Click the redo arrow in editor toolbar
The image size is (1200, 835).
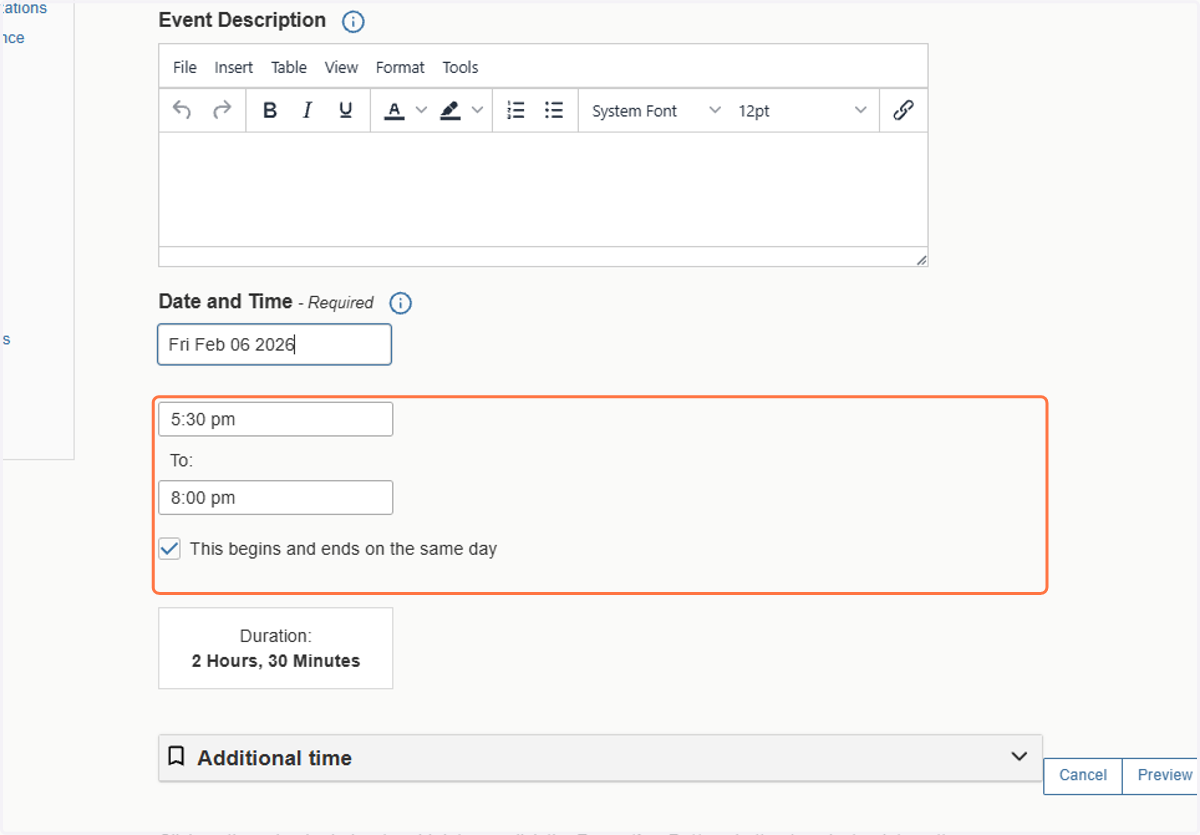(x=222, y=110)
